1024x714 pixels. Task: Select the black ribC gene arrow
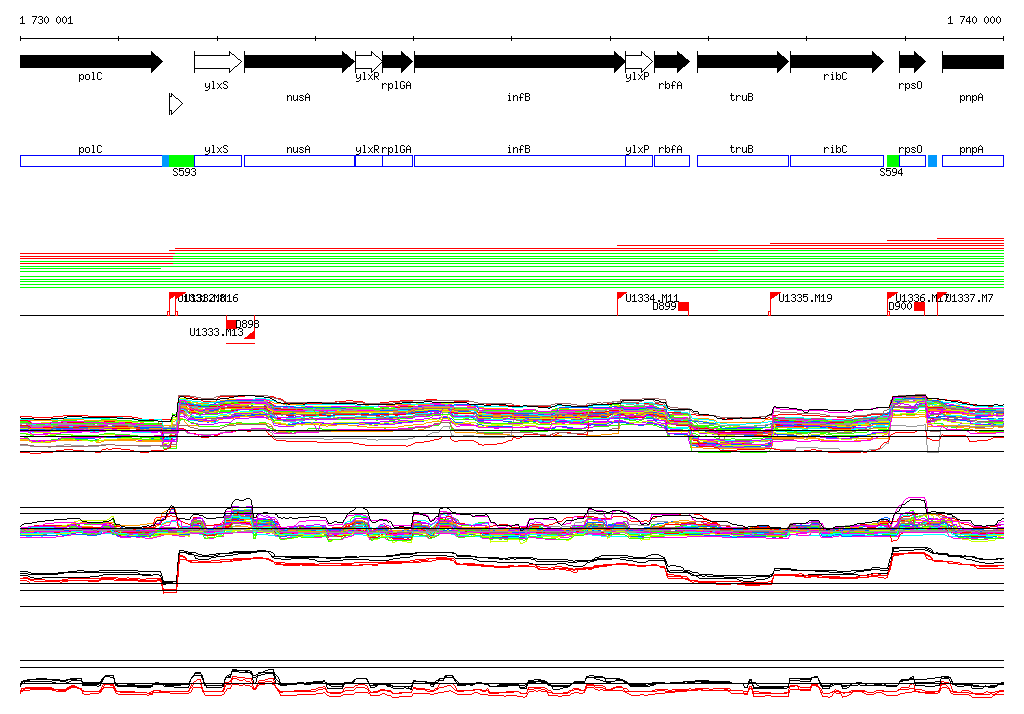(837, 62)
